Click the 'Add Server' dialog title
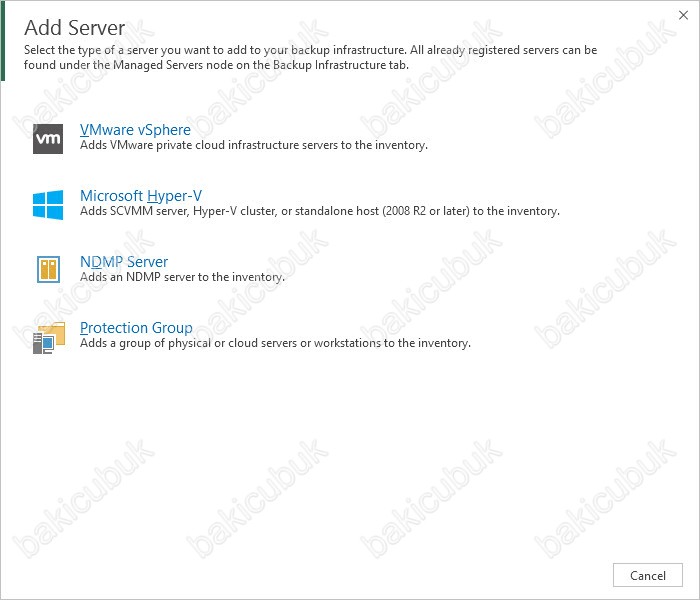This screenshot has width=700, height=600. point(75,28)
